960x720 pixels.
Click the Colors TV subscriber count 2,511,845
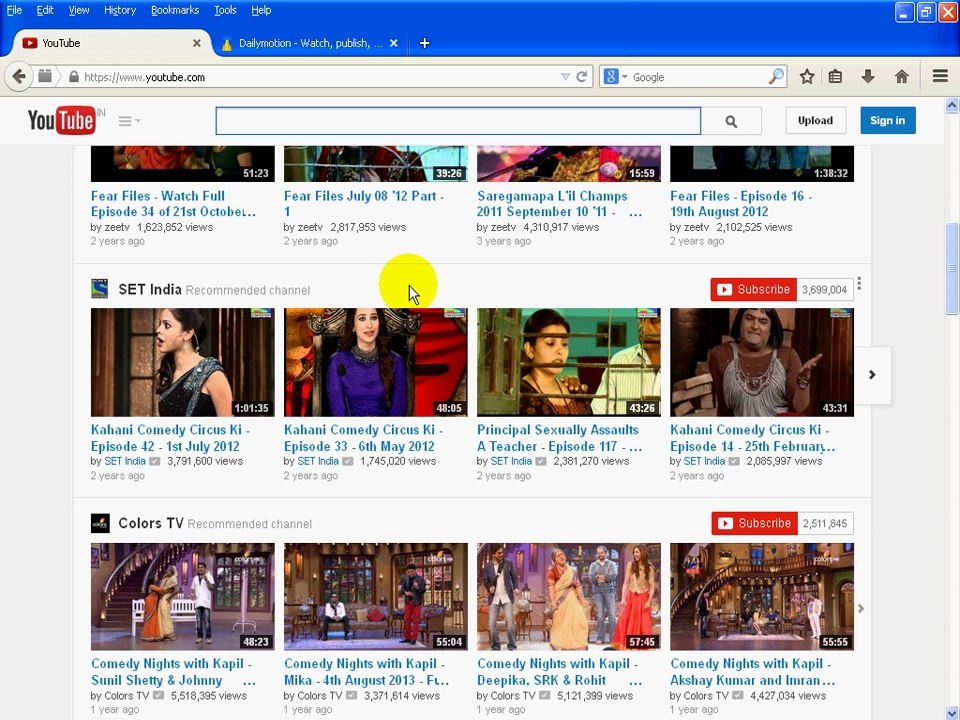(825, 523)
